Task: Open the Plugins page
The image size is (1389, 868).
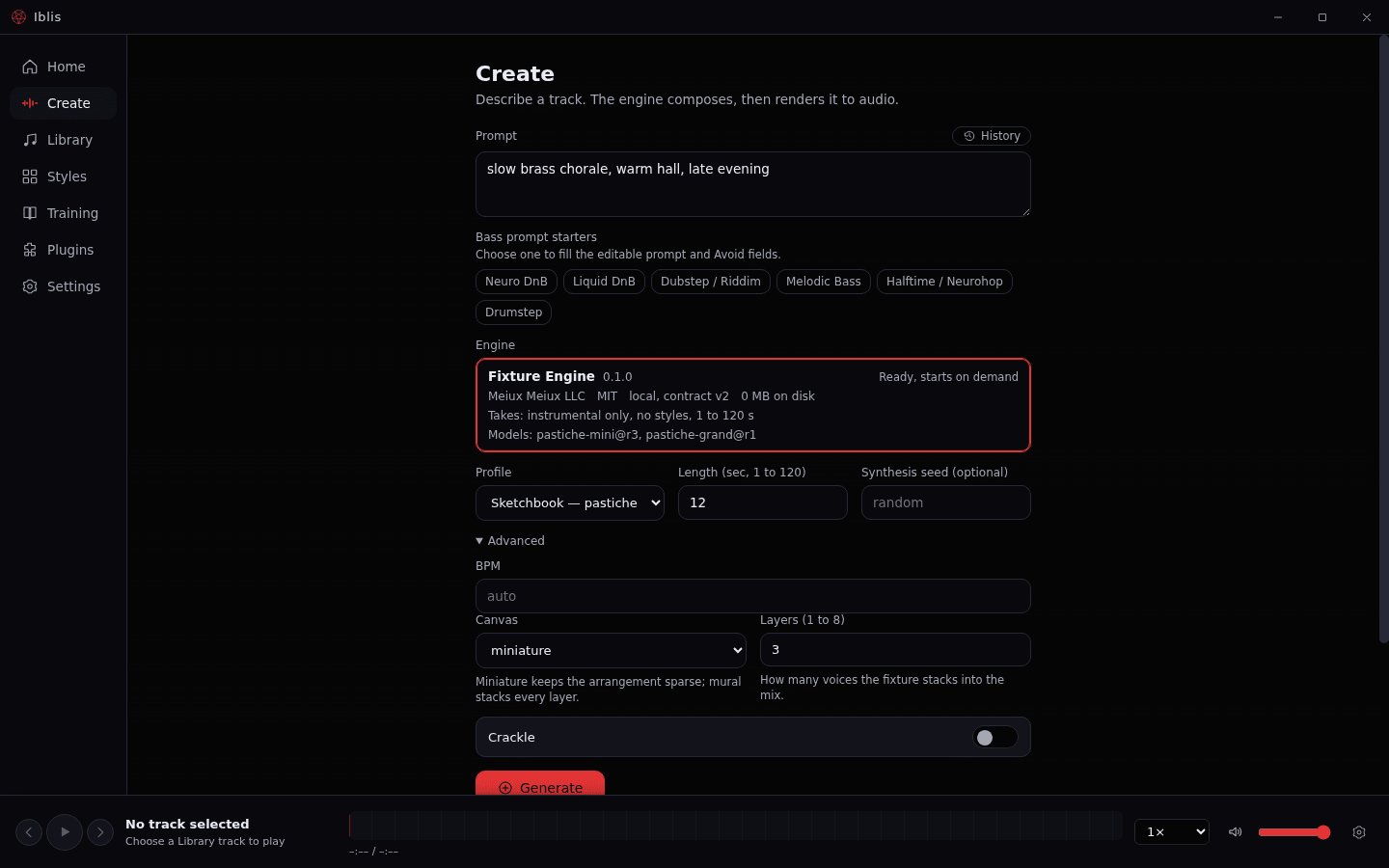Action: point(64,250)
